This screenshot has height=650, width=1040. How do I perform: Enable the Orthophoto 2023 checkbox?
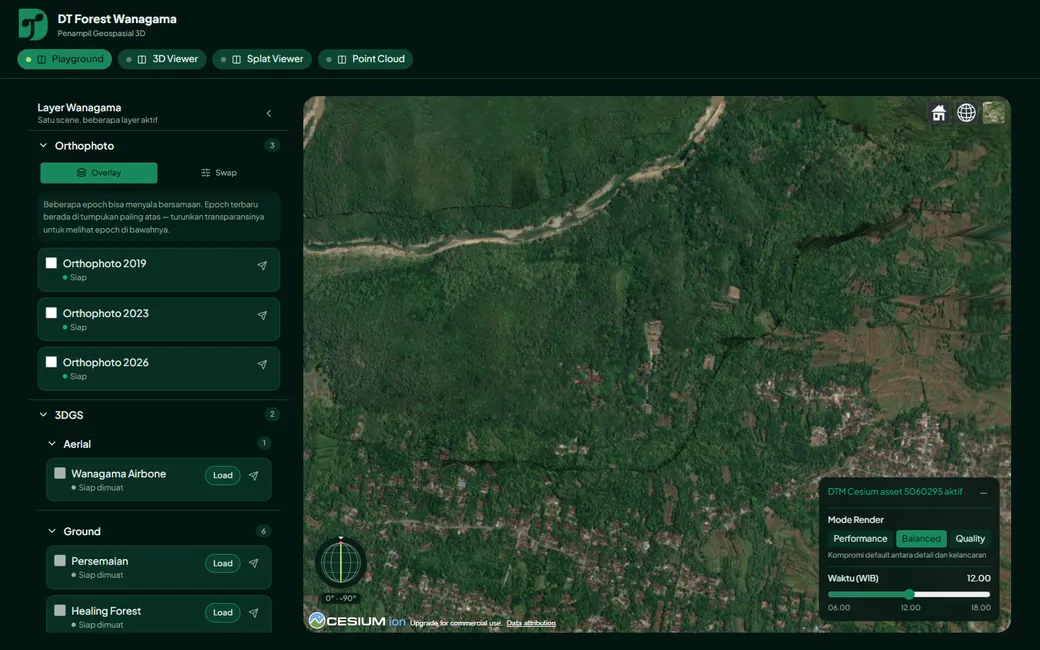click(51, 312)
